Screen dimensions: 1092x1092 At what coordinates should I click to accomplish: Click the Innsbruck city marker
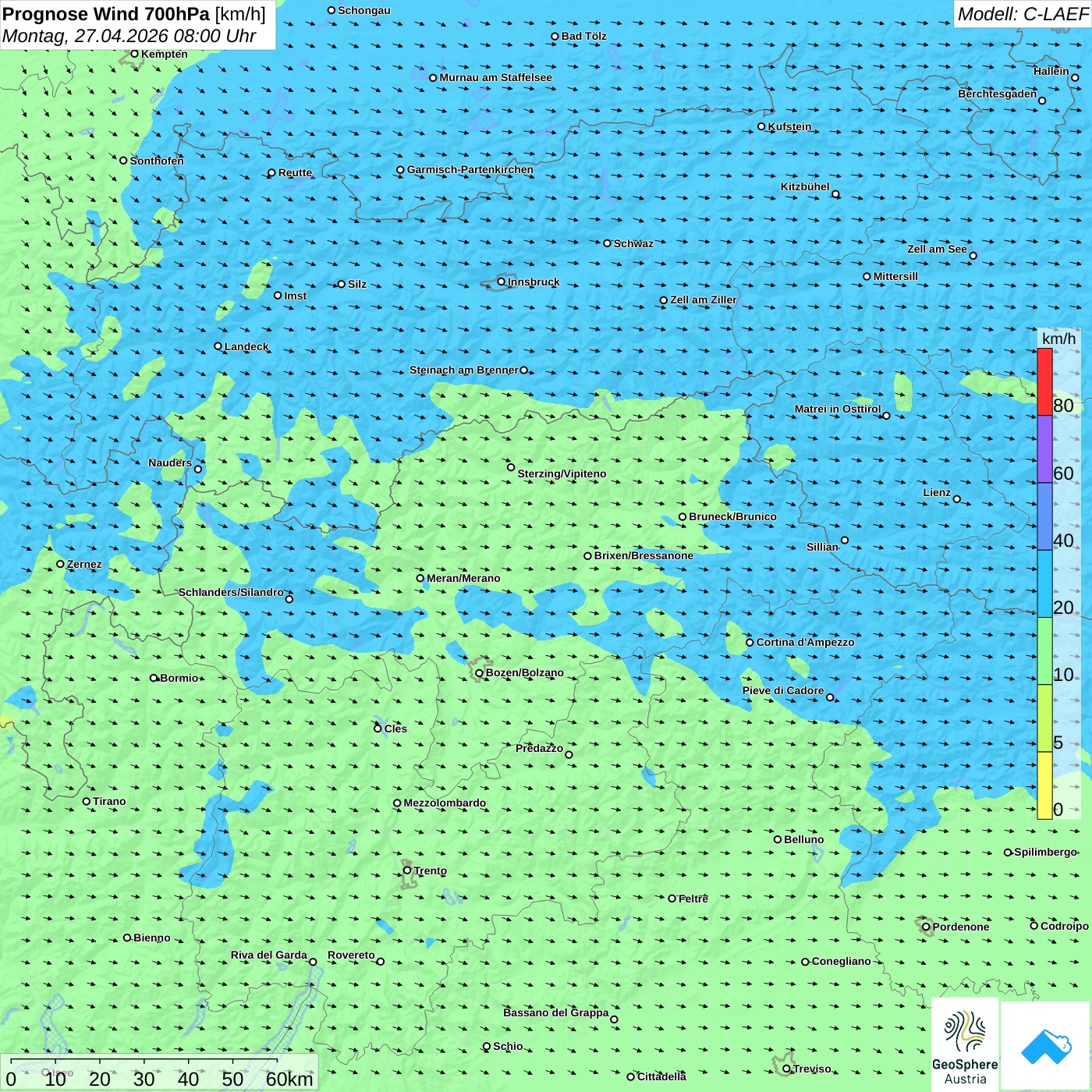tap(502, 282)
